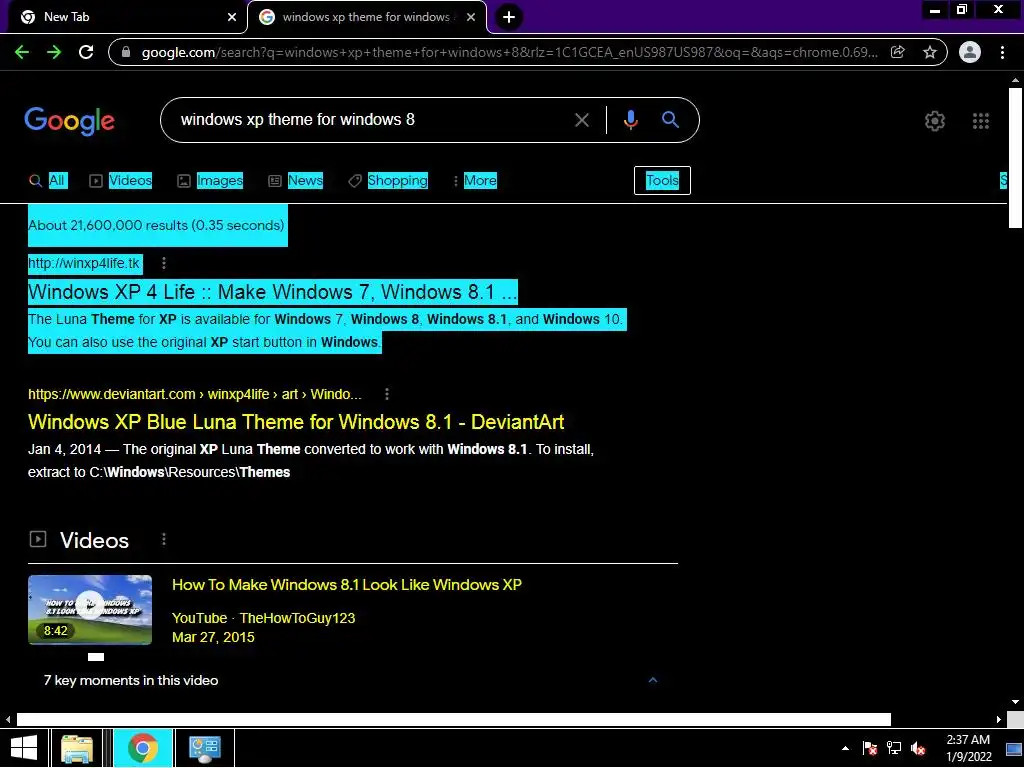This screenshot has height=768, width=1024.
Task: Click the Google logo
Action: (69, 121)
